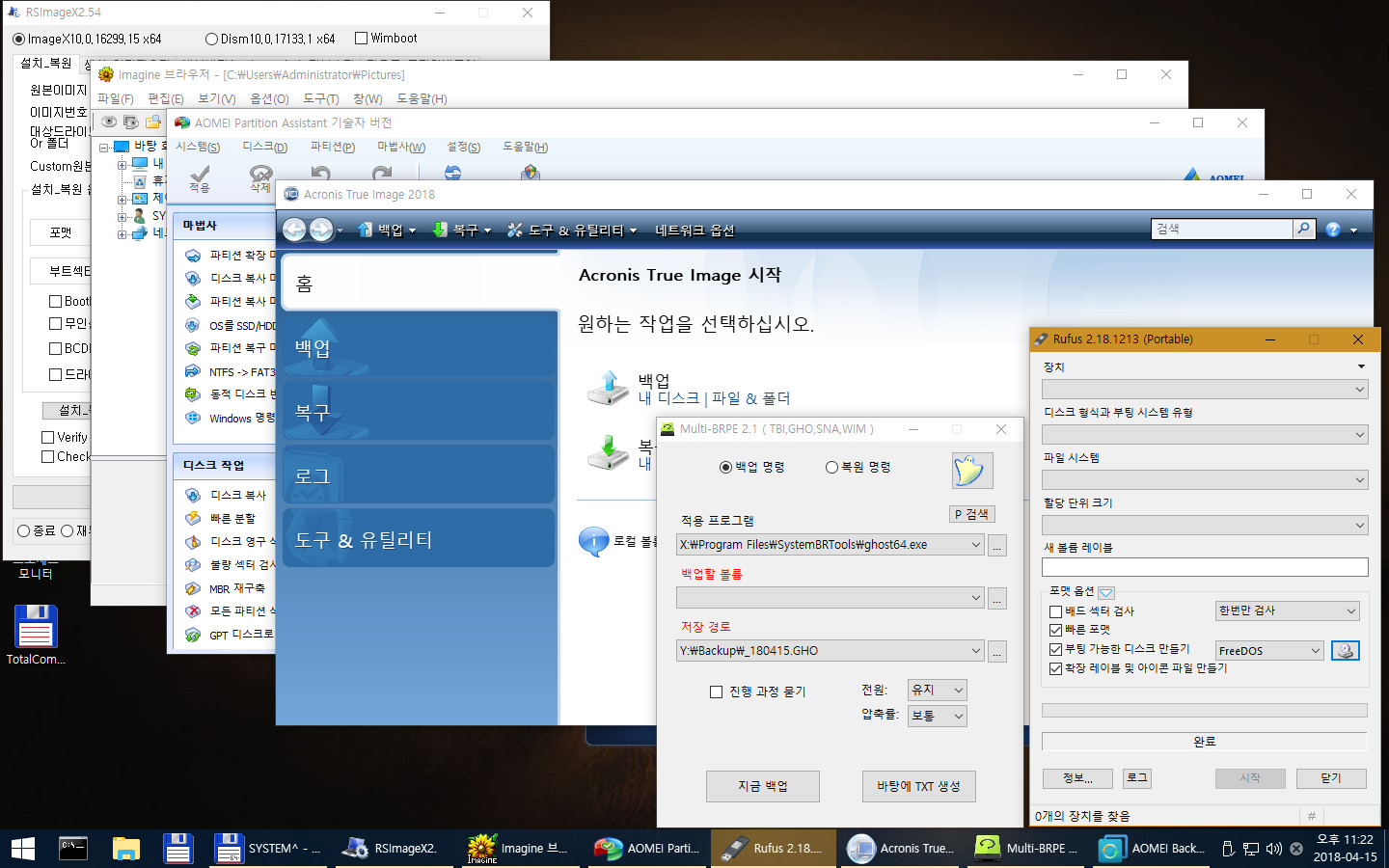Open Acronis 백업 toolbar menu
The width and height of the screenshot is (1389, 868).
(387, 230)
